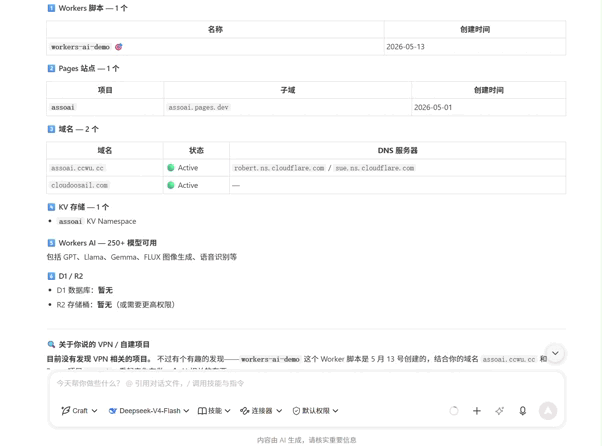Click the robert.ns.cloudflare.com nameserver text

click(279, 168)
